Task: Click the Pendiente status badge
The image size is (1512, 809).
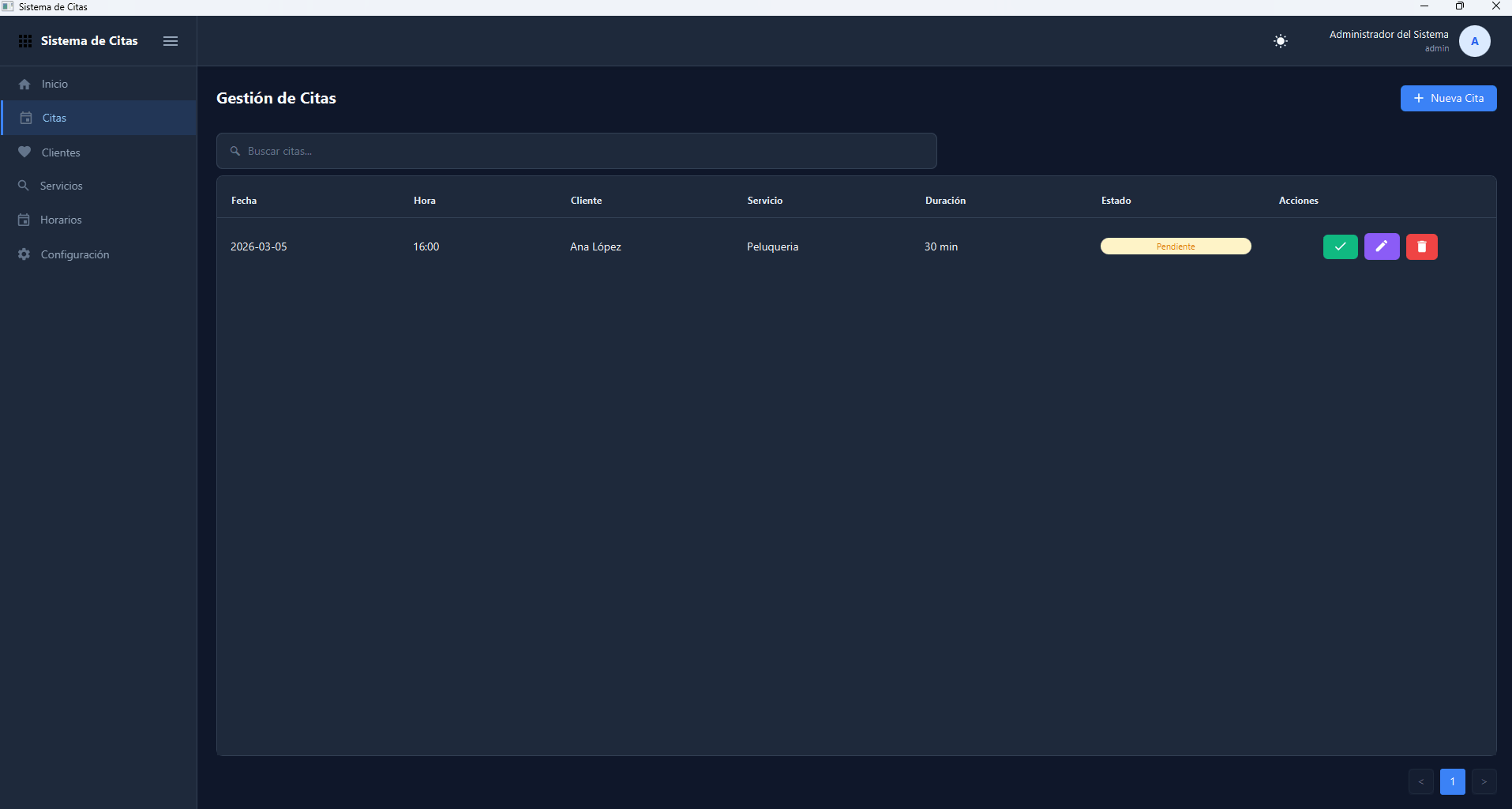Action: pyautogui.click(x=1175, y=246)
